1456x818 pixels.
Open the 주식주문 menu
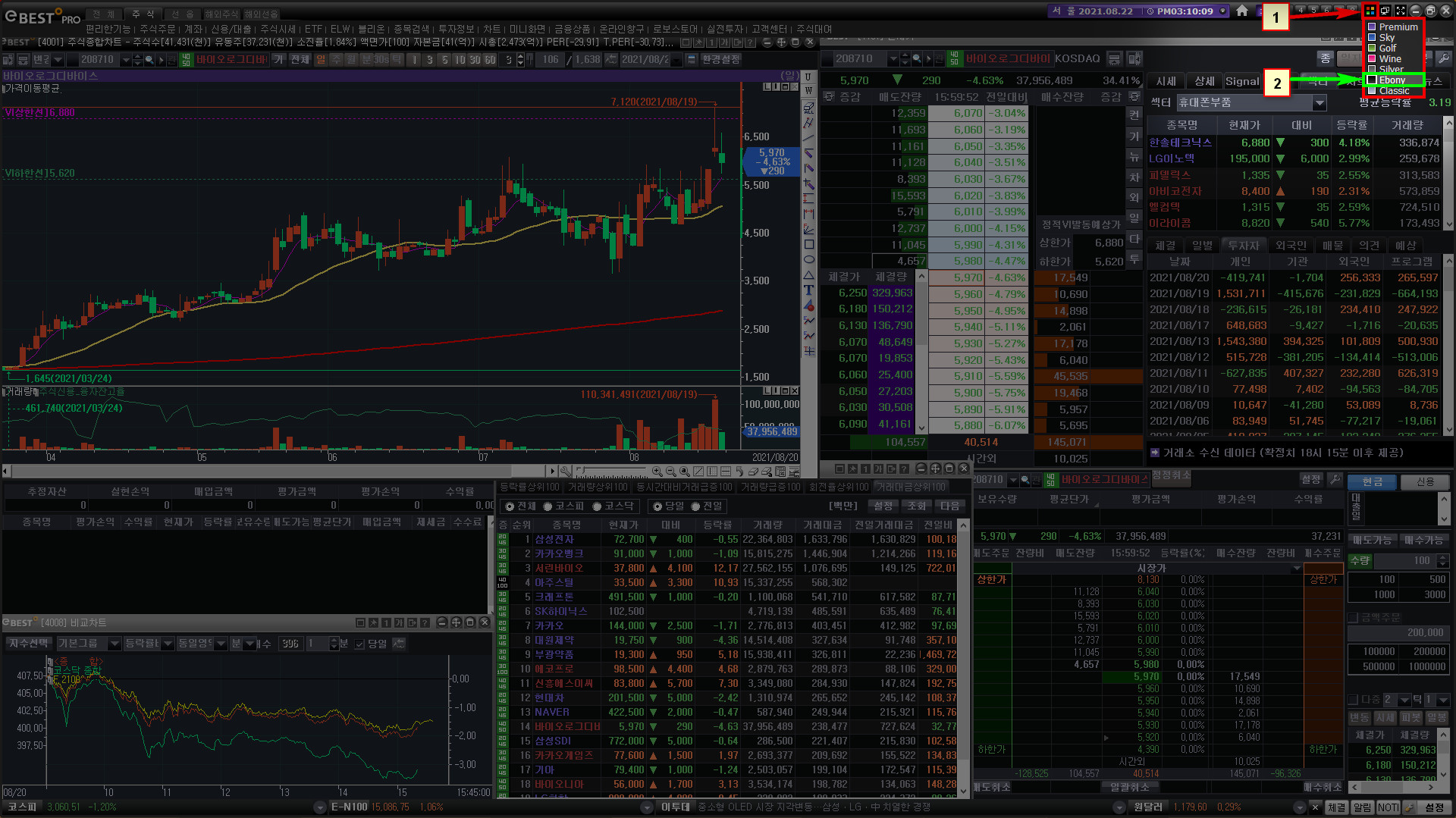coord(157,29)
